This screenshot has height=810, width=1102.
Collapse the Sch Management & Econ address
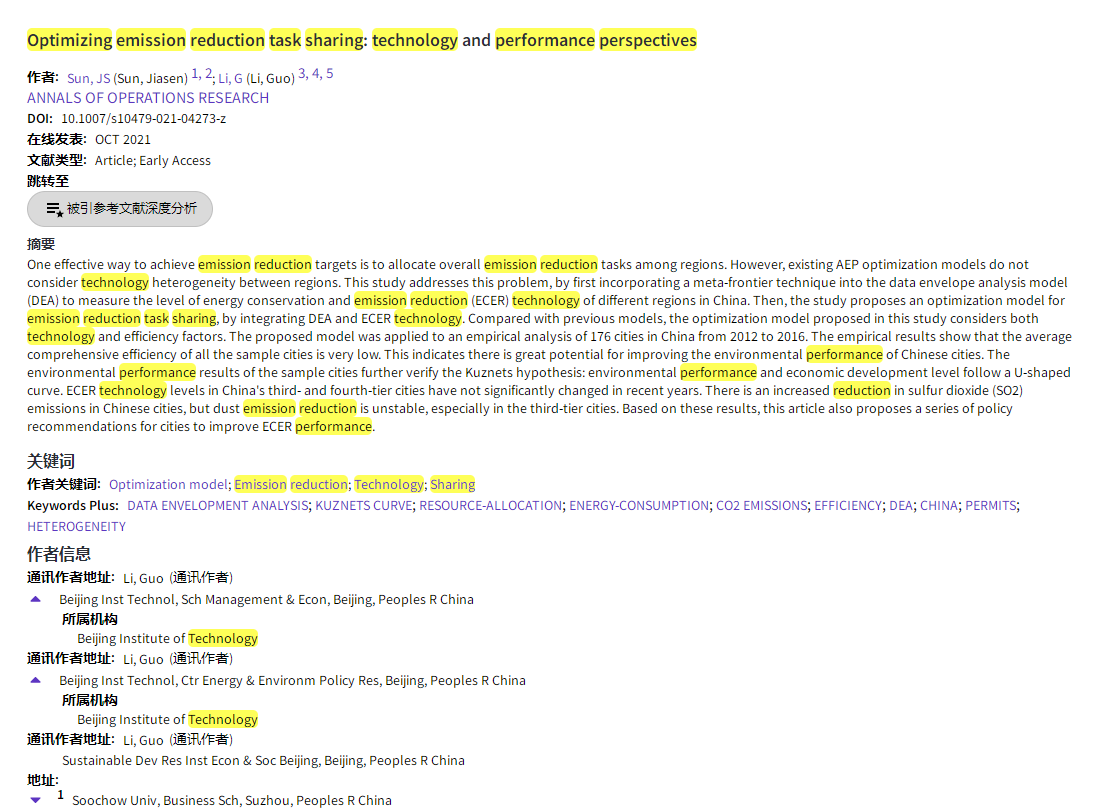pyautogui.click(x=36, y=599)
